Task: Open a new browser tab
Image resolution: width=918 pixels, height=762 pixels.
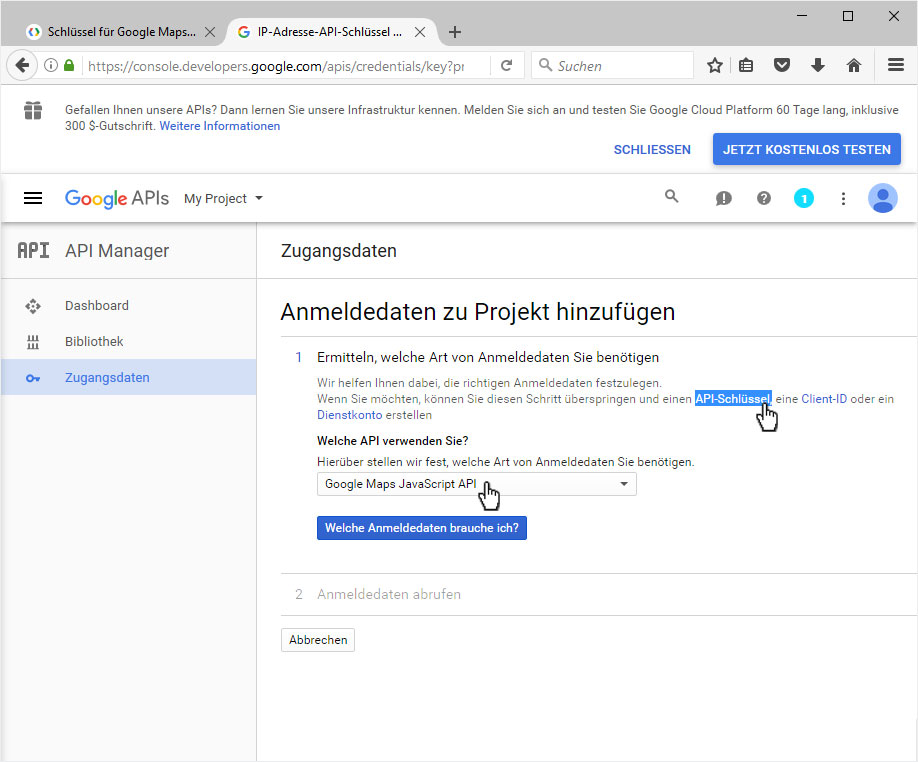Action: [455, 32]
